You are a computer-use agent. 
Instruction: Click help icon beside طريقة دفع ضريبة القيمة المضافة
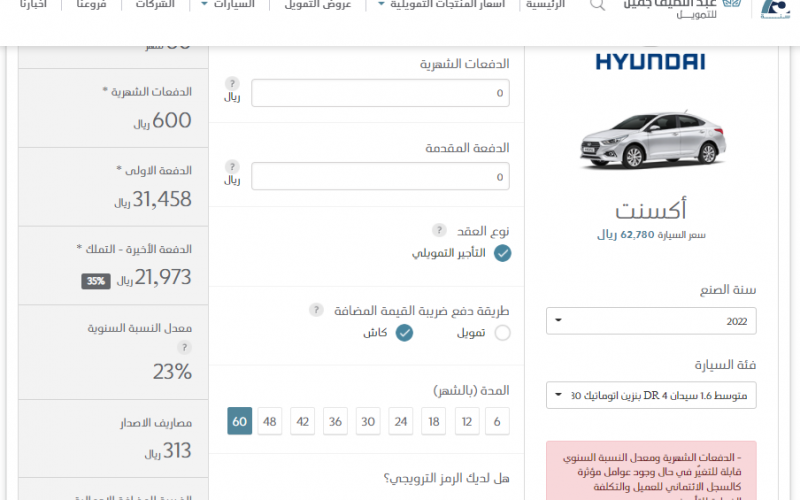316,309
